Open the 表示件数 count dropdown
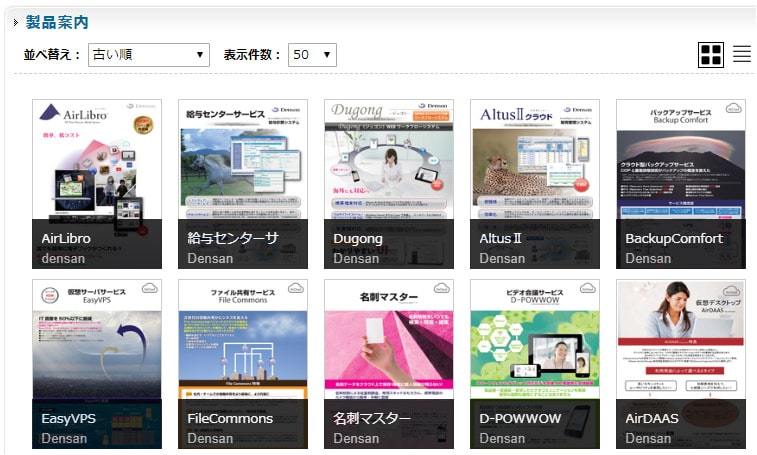Image resolution: width=757 pixels, height=455 pixels. tap(312, 55)
